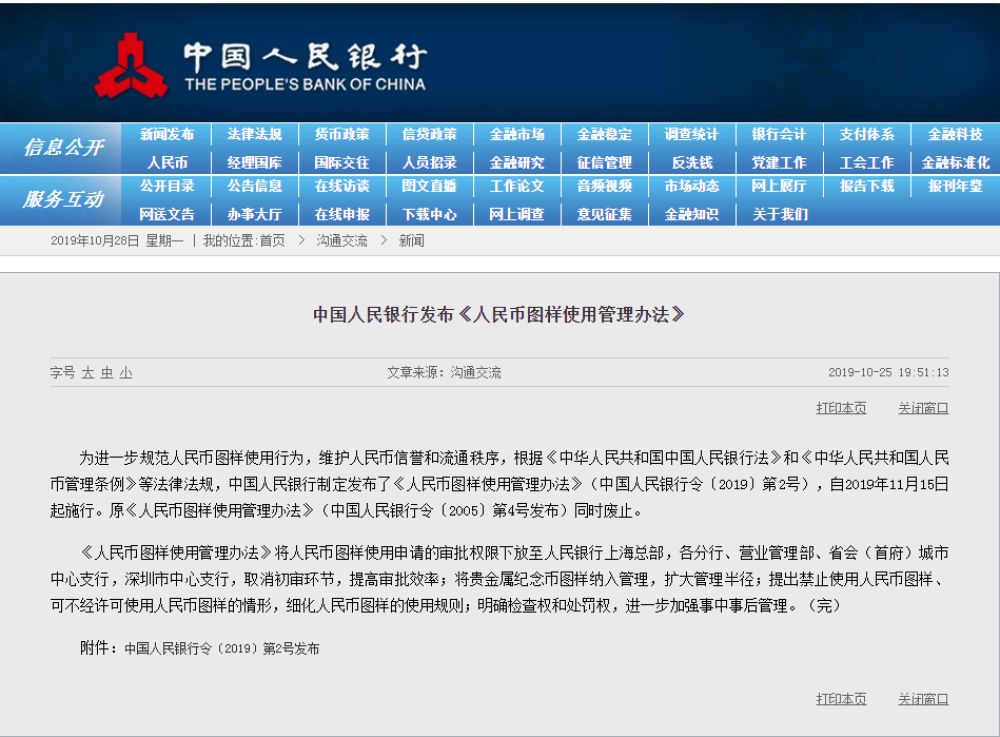Viewport: 1000px width, 737px height.
Task: Open 金融科技 navigation item
Action: [955, 135]
